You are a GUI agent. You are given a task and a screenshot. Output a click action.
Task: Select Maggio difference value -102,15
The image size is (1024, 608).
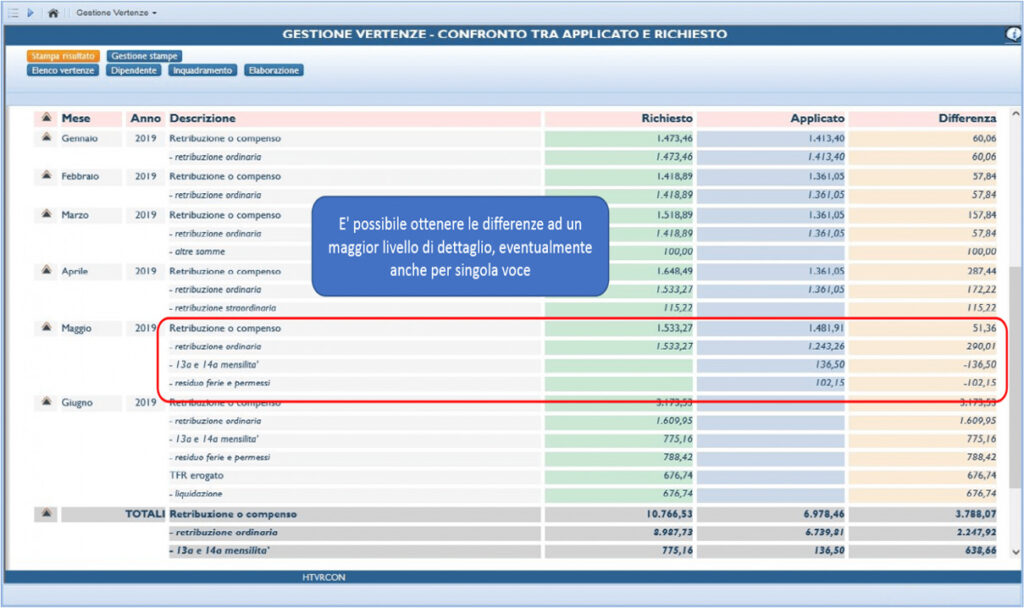click(980, 383)
